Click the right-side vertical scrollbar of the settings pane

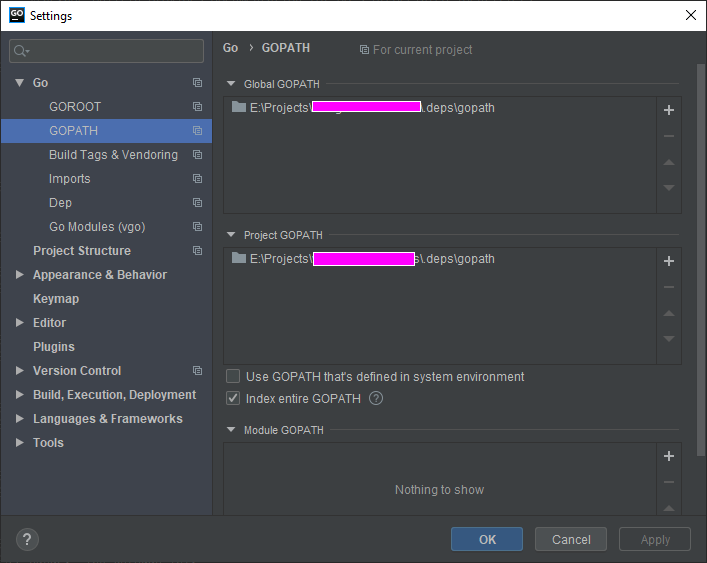tap(701, 259)
